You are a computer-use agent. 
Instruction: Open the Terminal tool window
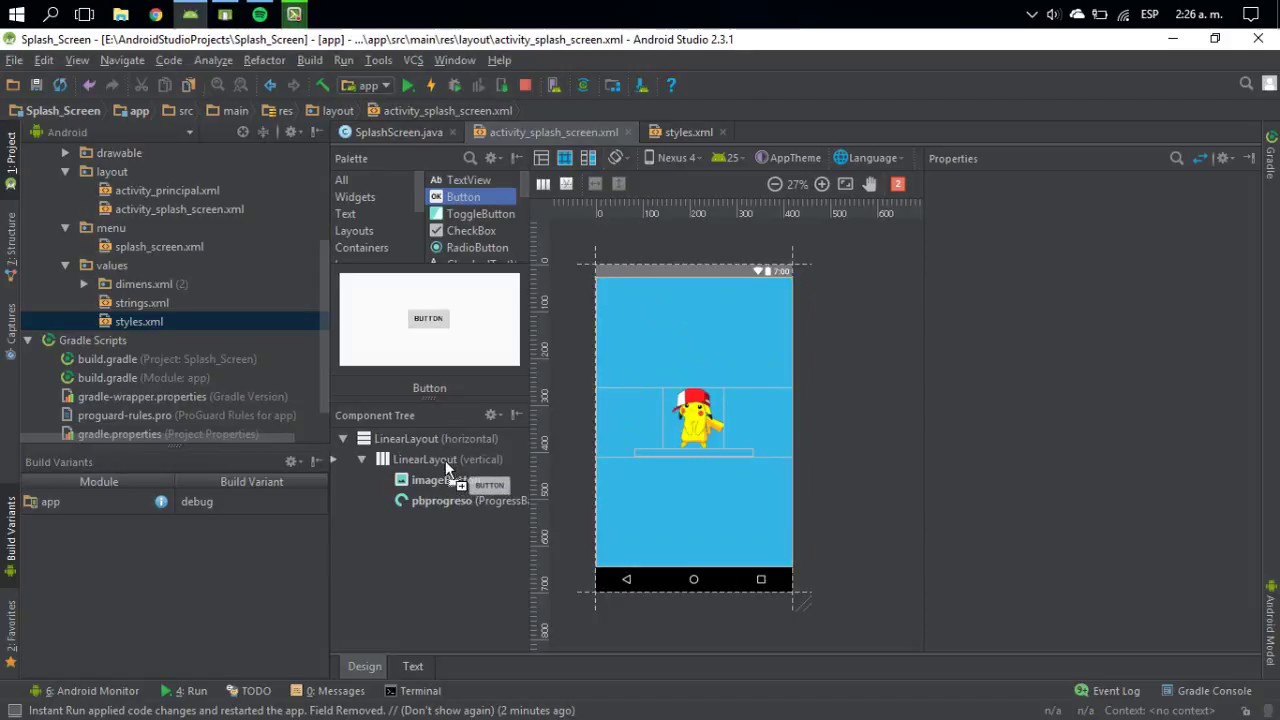click(413, 691)
